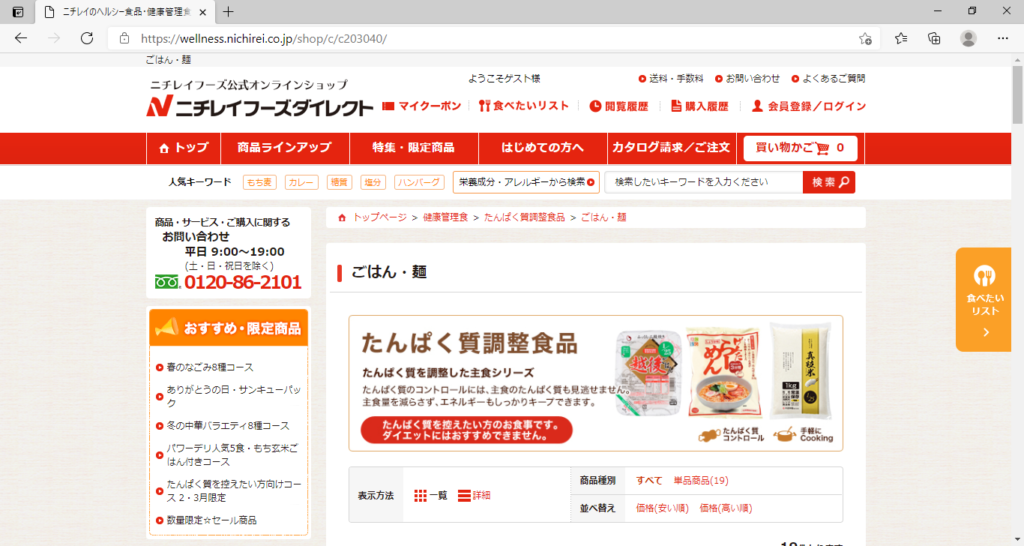Open the tab actions menu icon
Image resolution: width=1024 pixels, height=546 pixels.
[18, 12]
